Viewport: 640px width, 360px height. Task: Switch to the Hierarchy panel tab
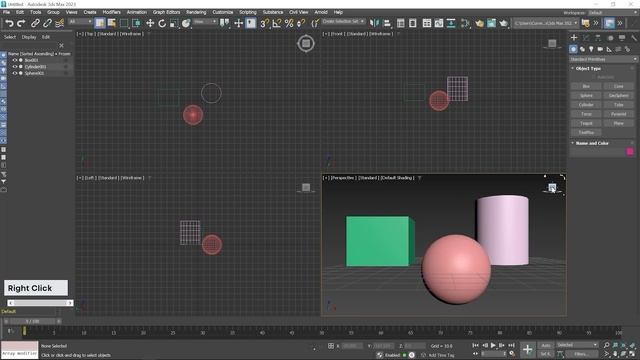tap(598, 38)
